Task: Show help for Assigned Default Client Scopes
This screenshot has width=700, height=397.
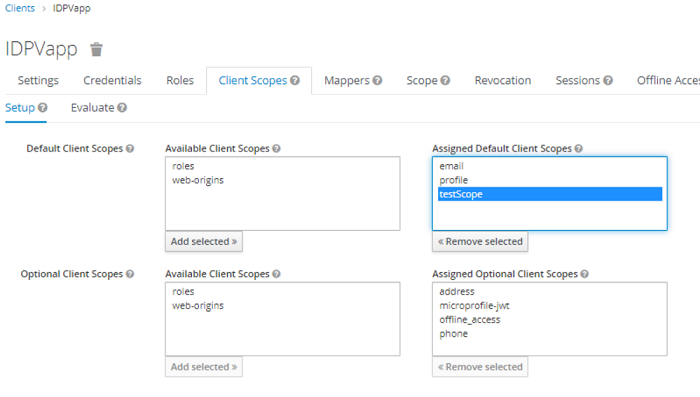Action: pyautogui.click(x=579, y=149)
